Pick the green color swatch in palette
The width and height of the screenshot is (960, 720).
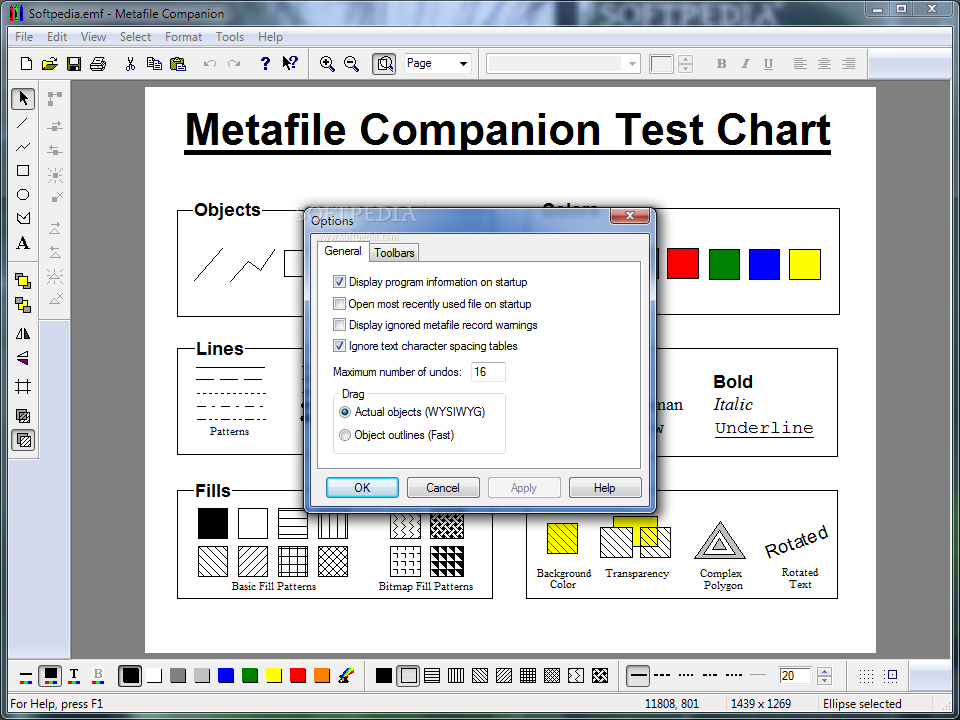point(250,675)
